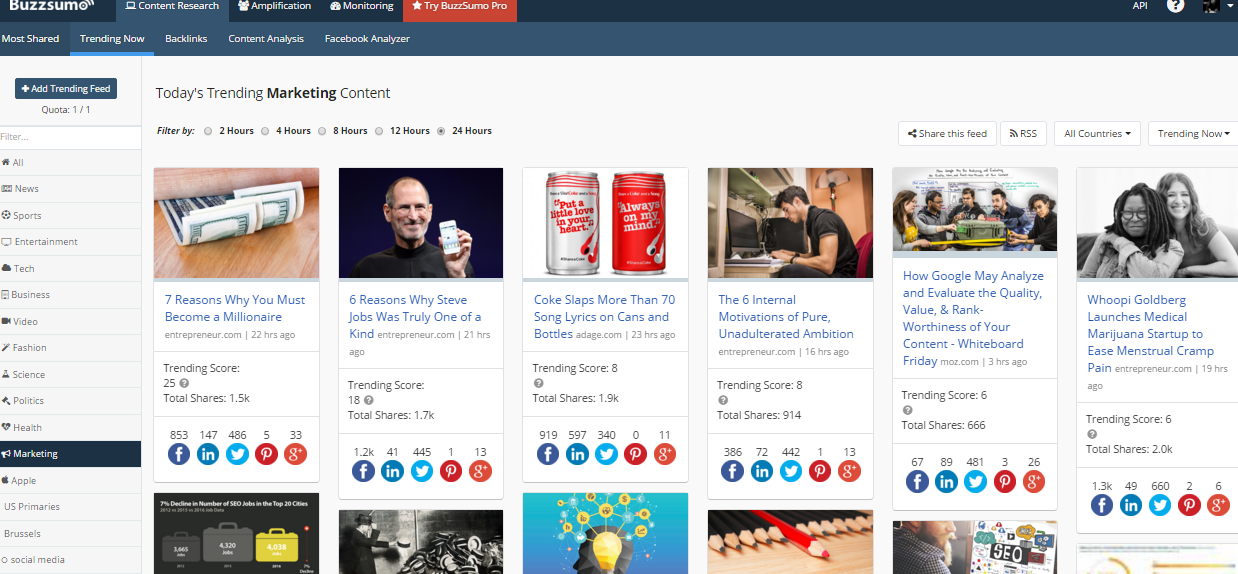This screenshot has height=574, width=1238.
Task: Share the Ambition article on Google Plus
Action: click(849, 471)
